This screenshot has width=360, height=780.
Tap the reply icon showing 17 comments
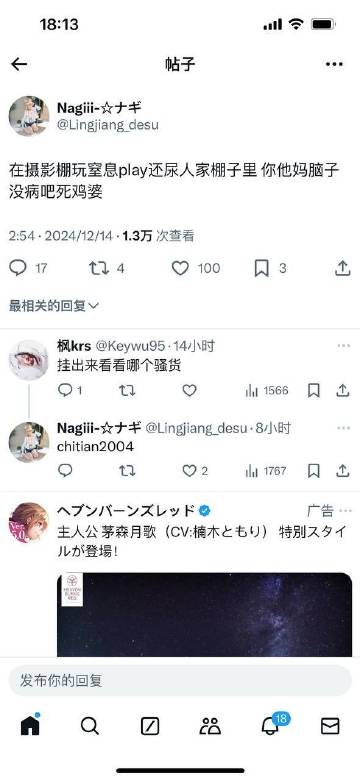coord(18,268)
